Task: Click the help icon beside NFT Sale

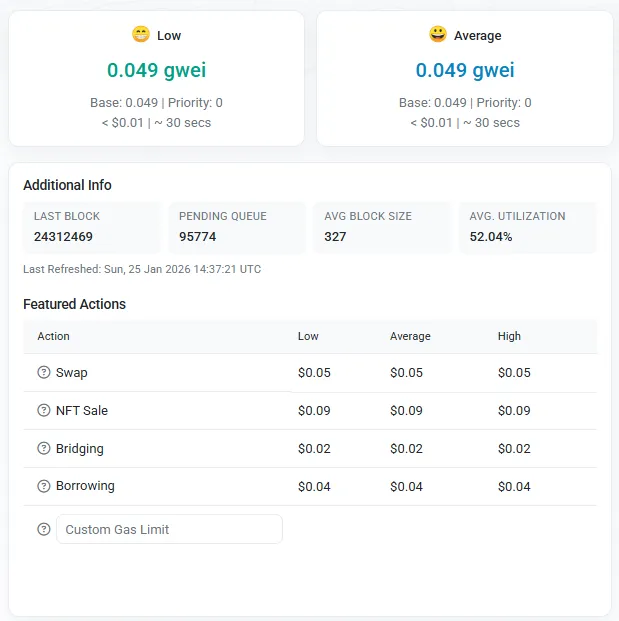Action: (44, 411)
